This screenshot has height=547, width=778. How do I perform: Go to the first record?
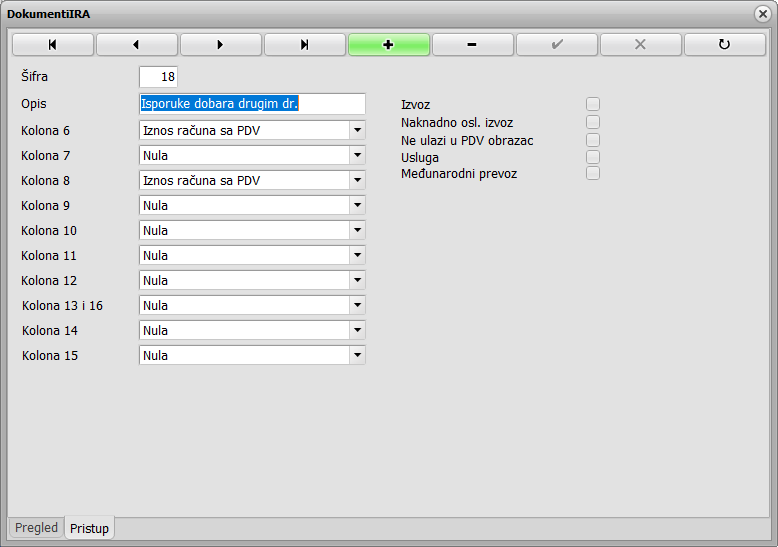tap(53, 45)
